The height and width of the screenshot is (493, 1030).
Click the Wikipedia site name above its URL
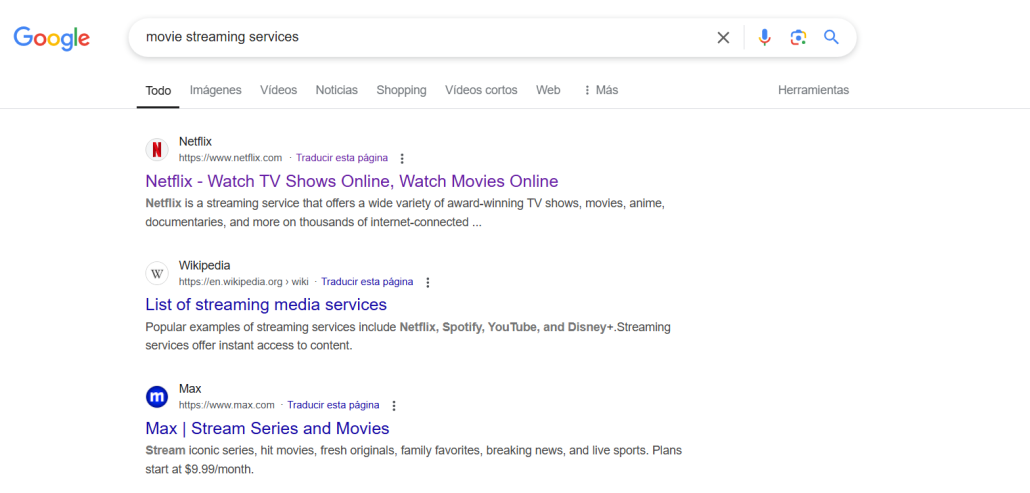coord(204,266)
